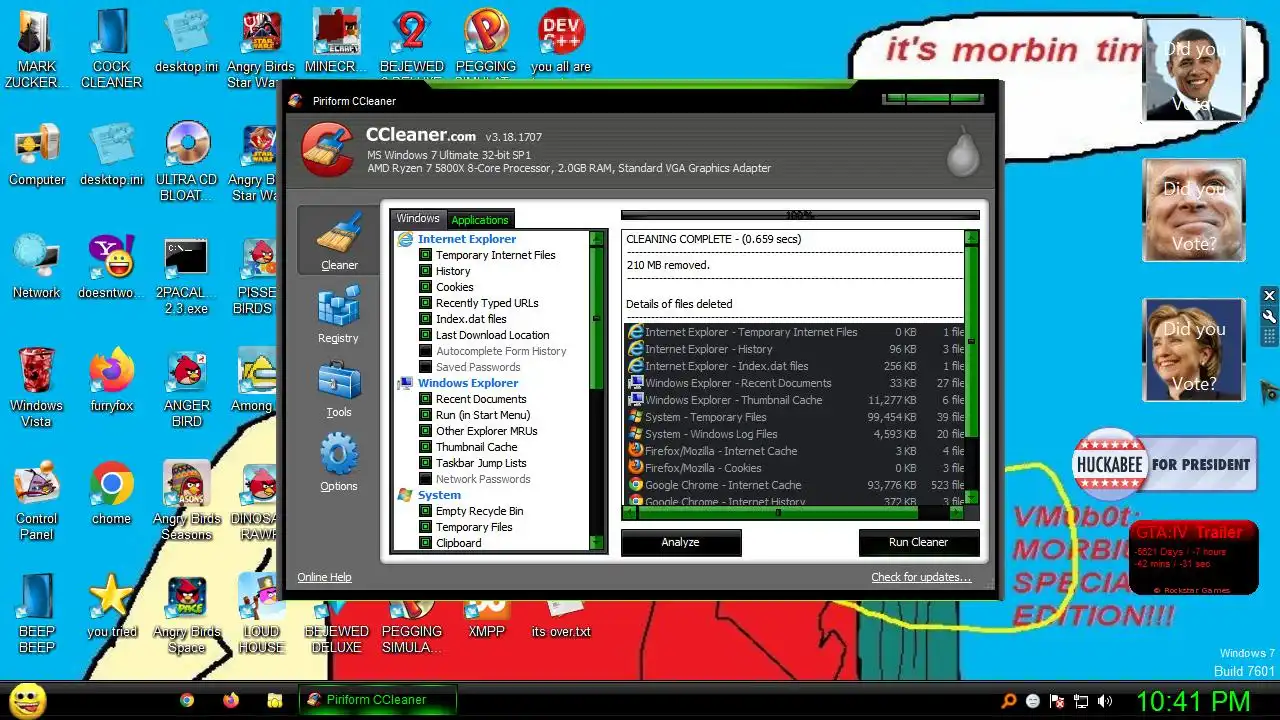
Task: Open the smiley Start button
Action: point(28,700)
